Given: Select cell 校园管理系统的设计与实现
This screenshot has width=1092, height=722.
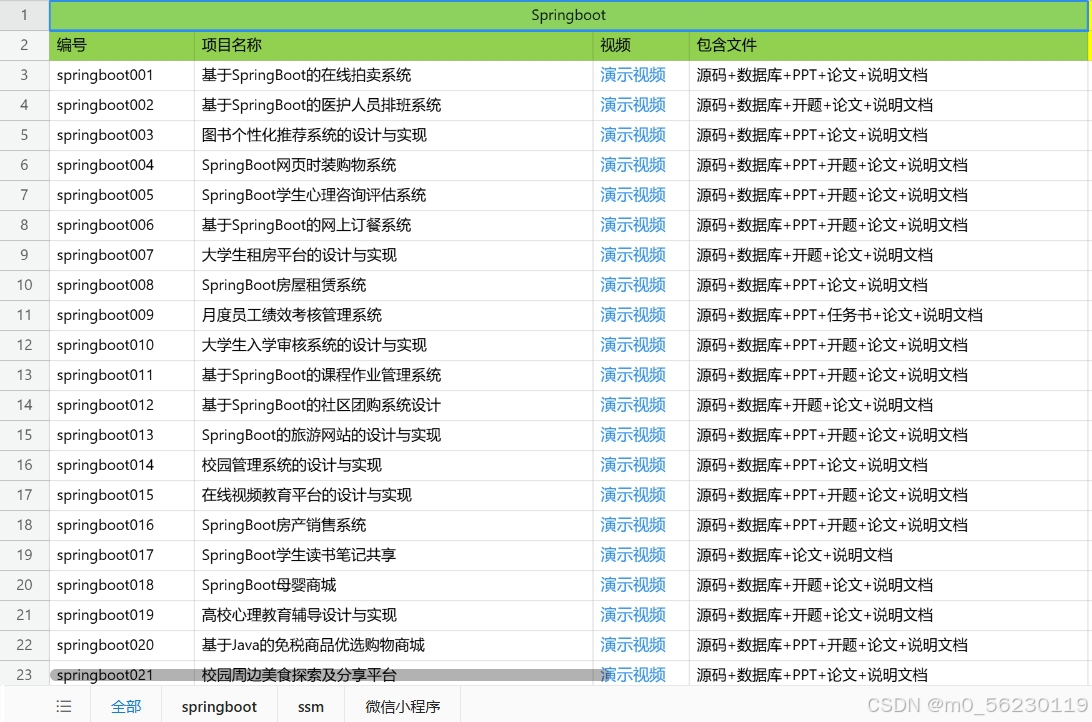Looking at the screenshot, I should coord(393,464).
